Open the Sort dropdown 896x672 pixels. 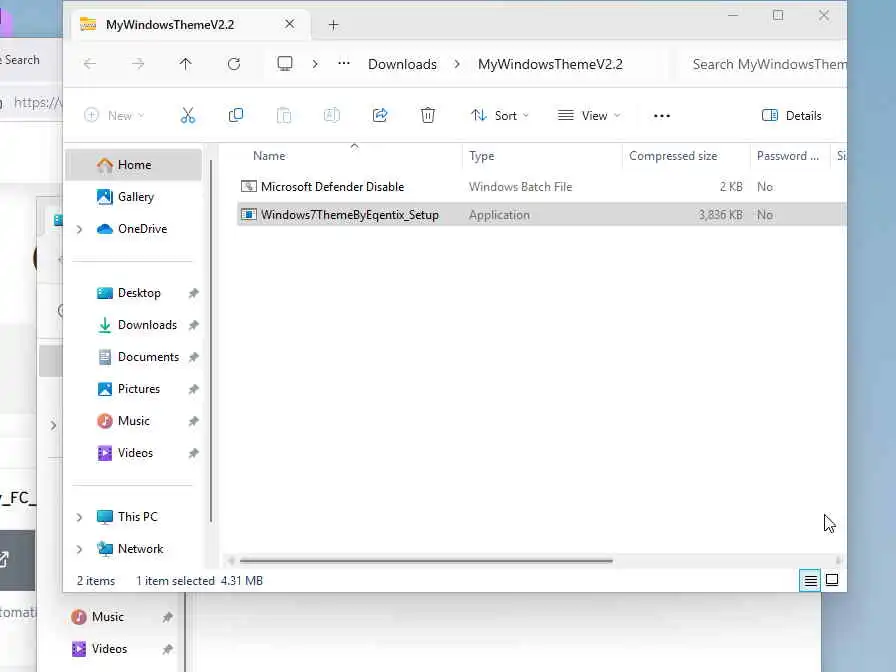(500, 115)
